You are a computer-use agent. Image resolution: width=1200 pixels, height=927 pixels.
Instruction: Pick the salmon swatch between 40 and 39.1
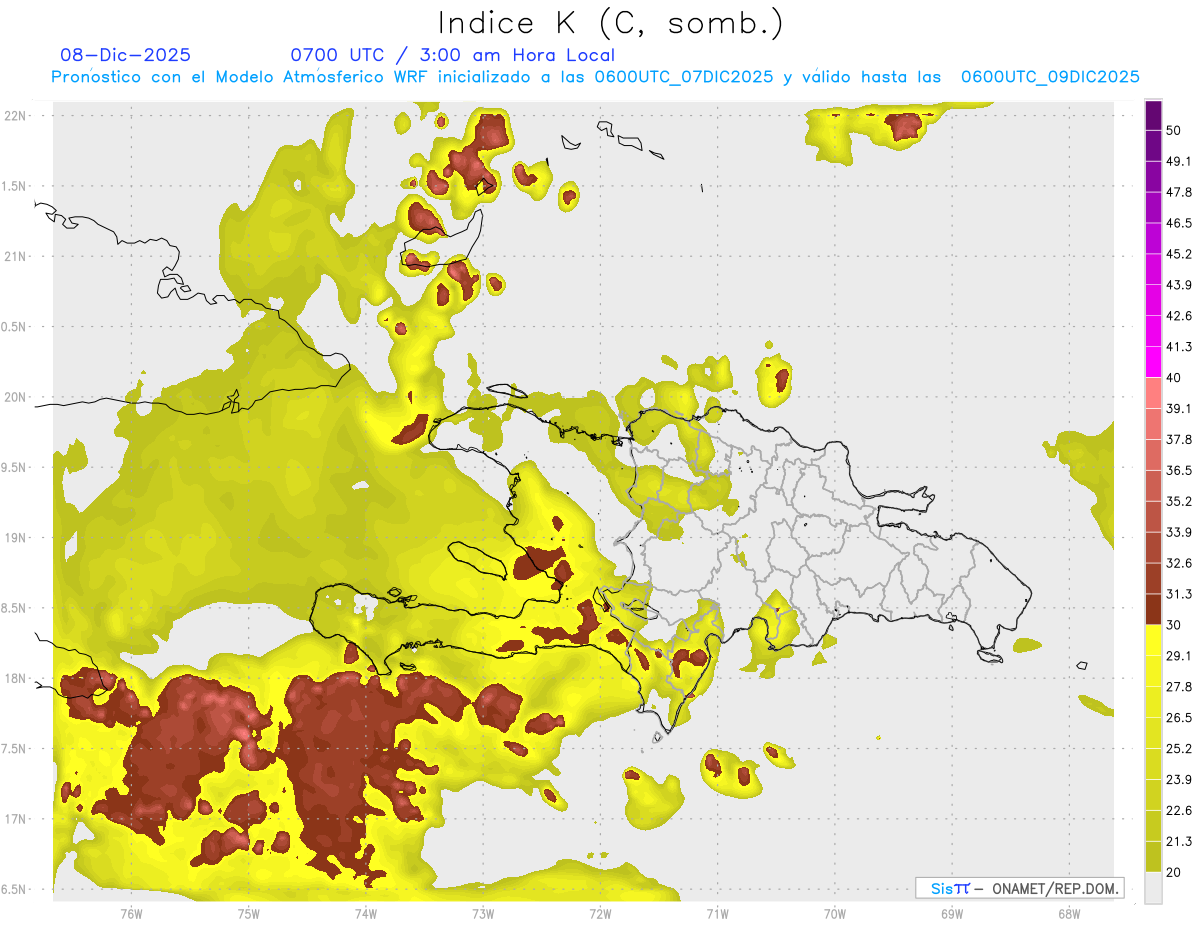(1153, 393)
